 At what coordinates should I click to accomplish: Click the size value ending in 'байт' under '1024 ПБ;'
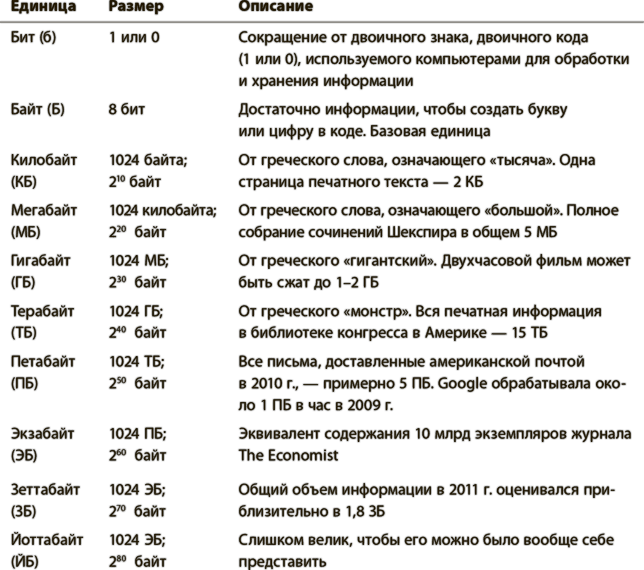point(137,455)
